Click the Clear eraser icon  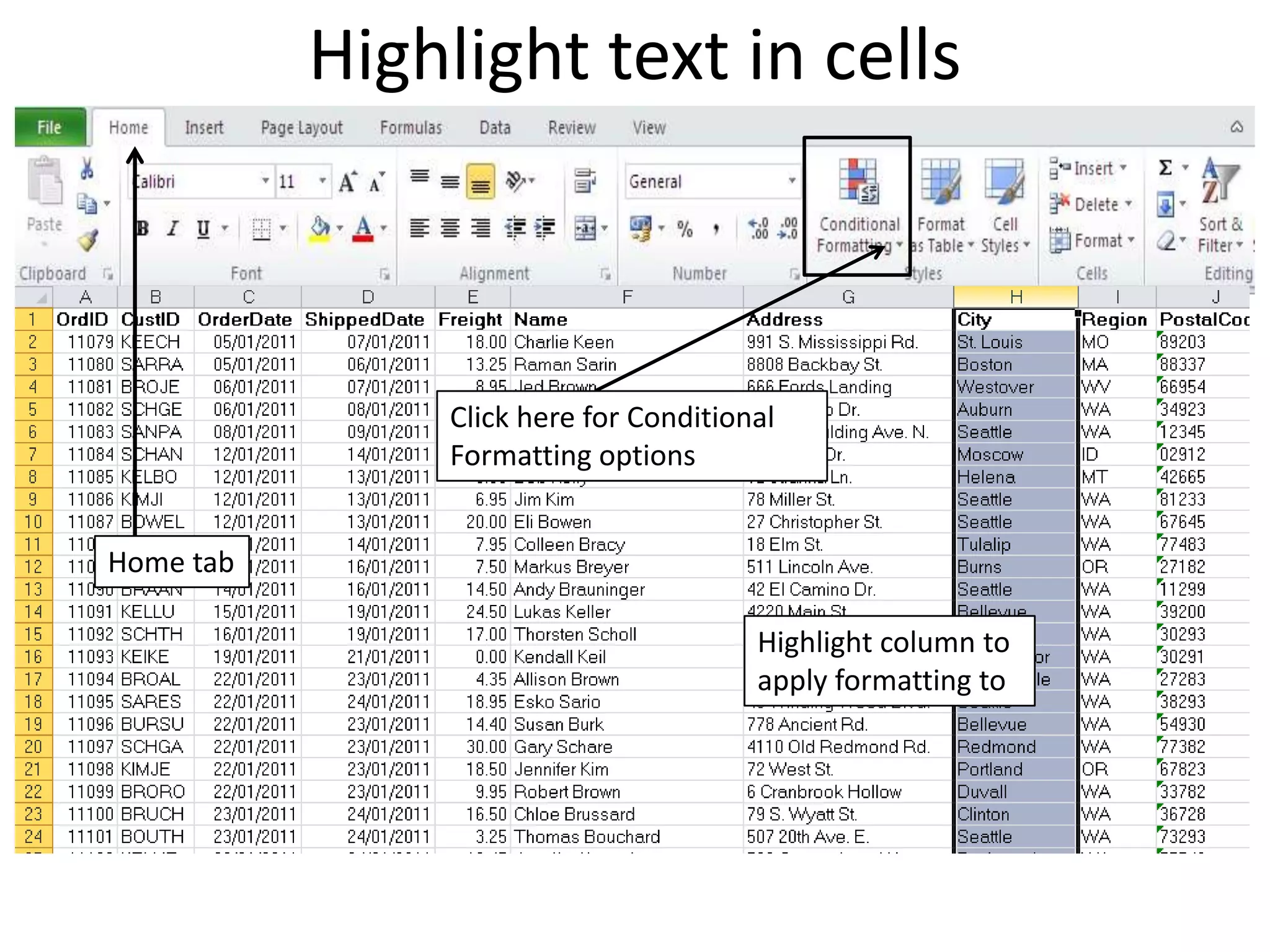[1166, 240]
